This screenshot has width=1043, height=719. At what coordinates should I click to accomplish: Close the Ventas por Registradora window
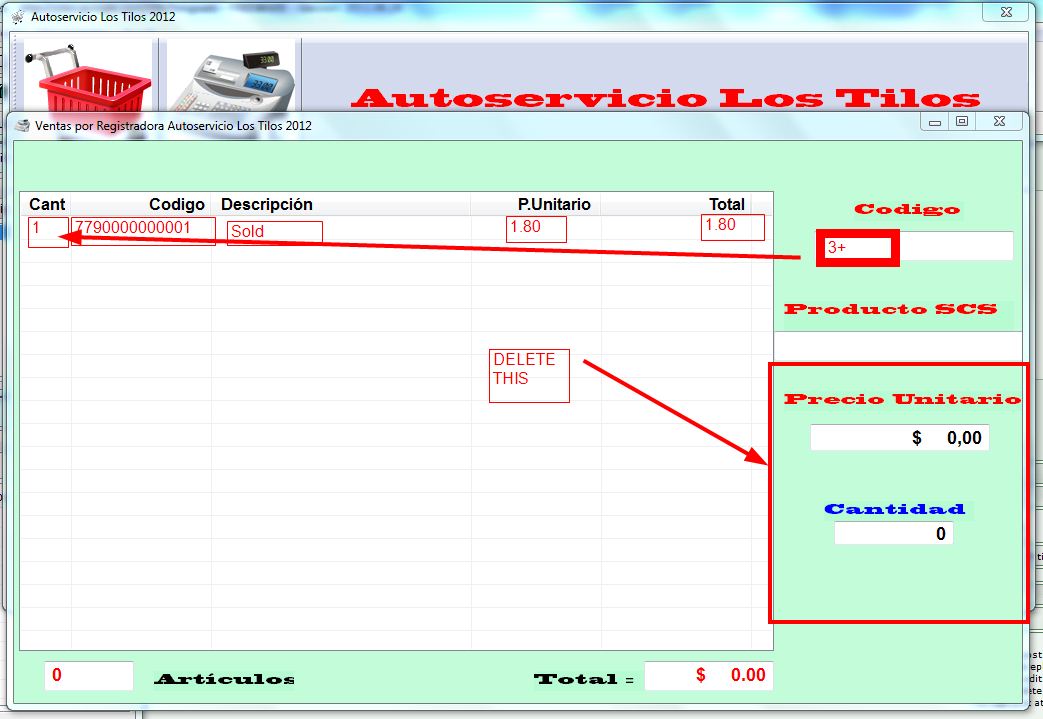click(x=998, y=122)
